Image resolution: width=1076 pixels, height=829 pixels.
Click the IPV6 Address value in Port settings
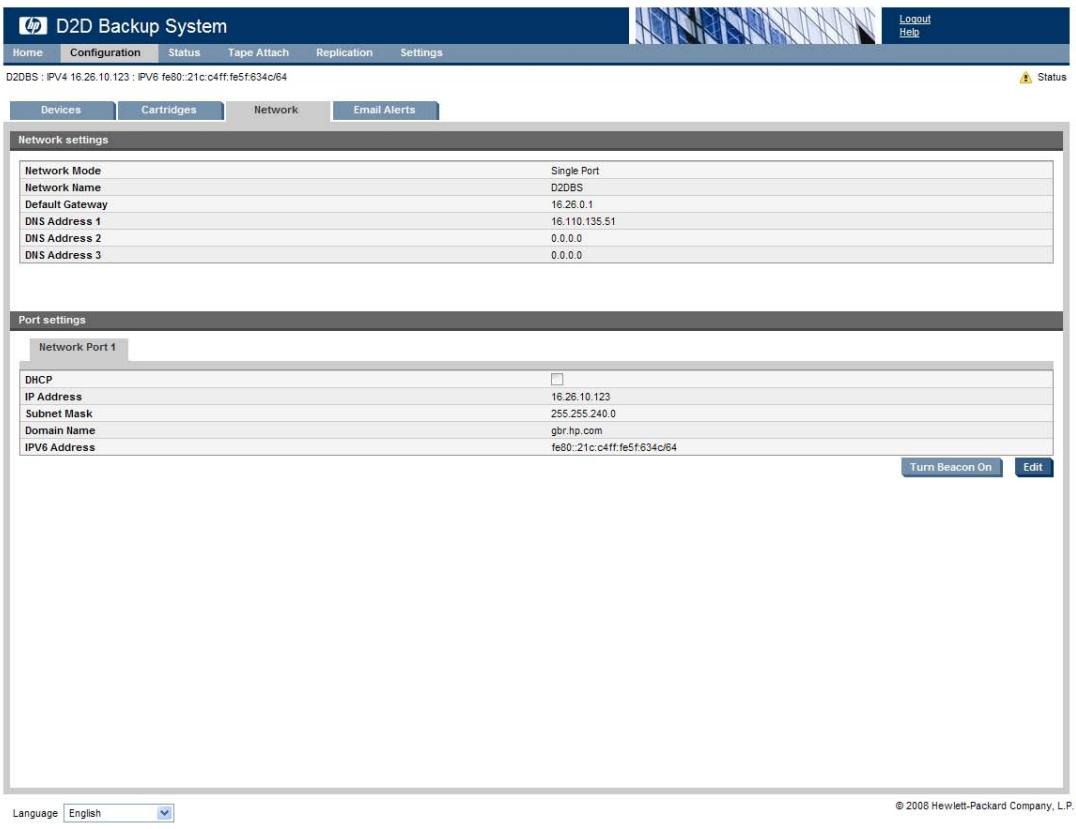613,447
